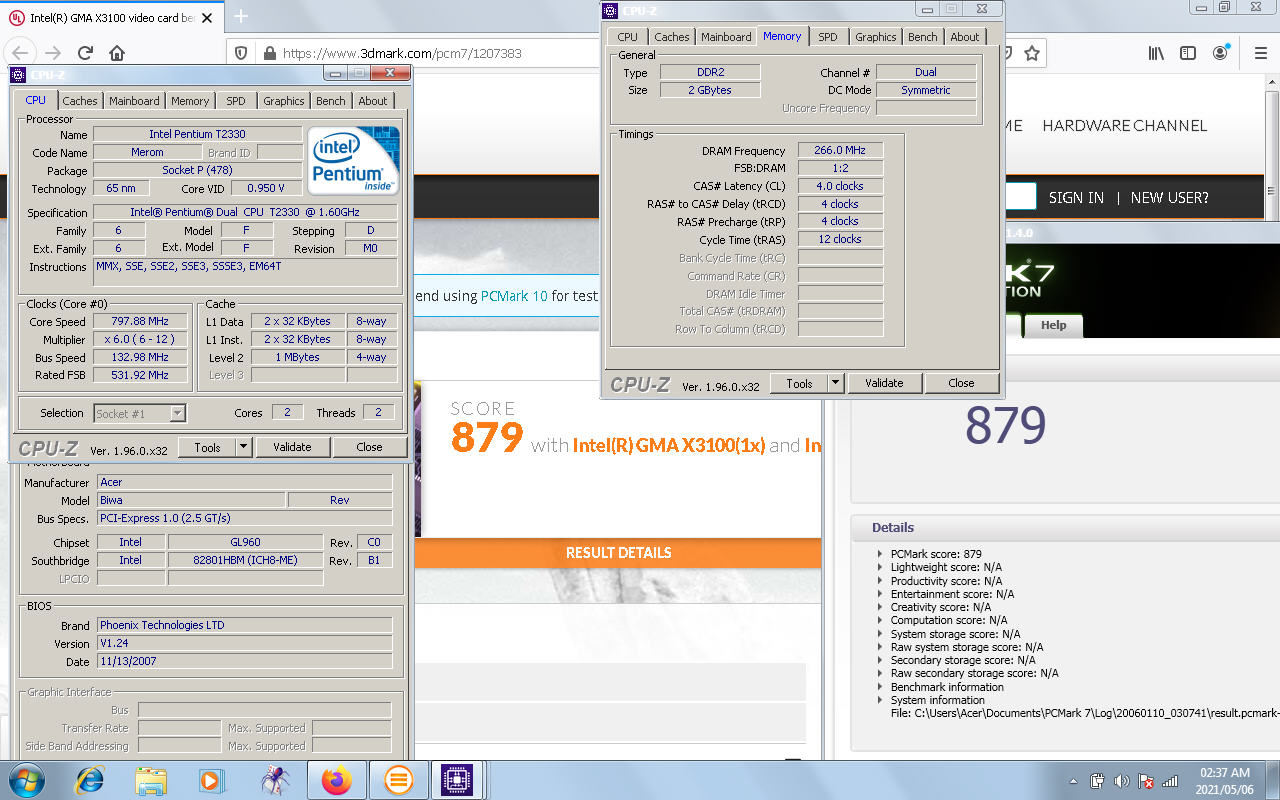Open the Socket #1 selection dropdown
Screen dimensions: 1280x800
(x=140, y=413)
